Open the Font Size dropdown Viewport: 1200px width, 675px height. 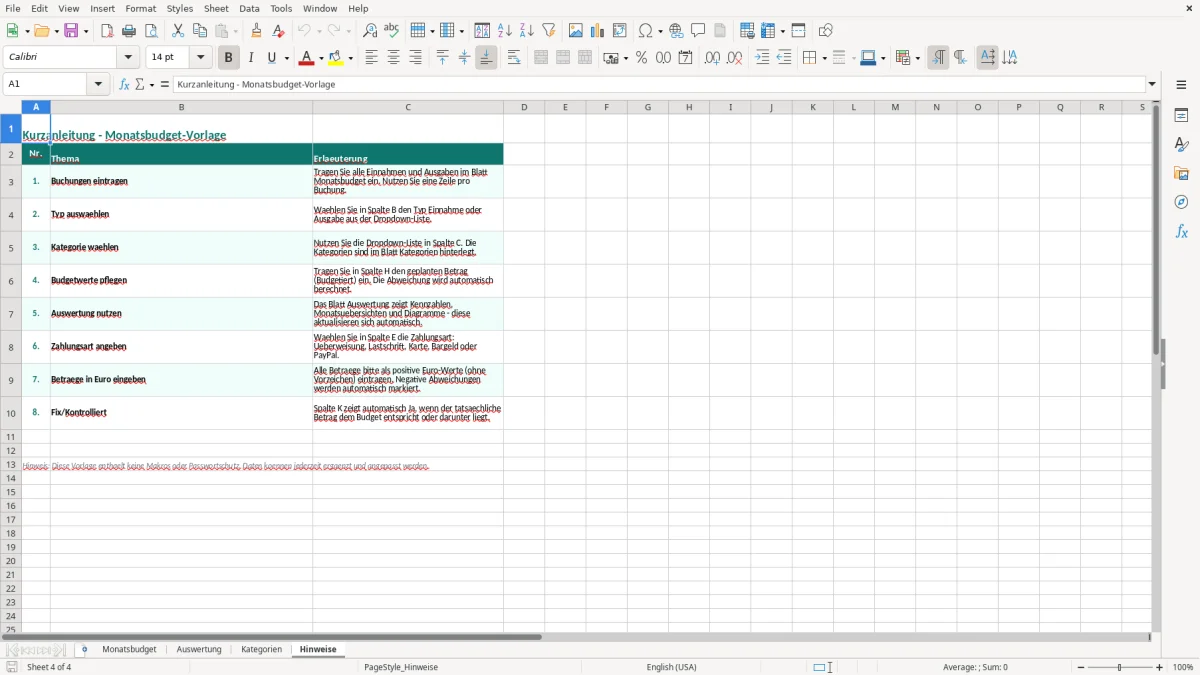200,58
